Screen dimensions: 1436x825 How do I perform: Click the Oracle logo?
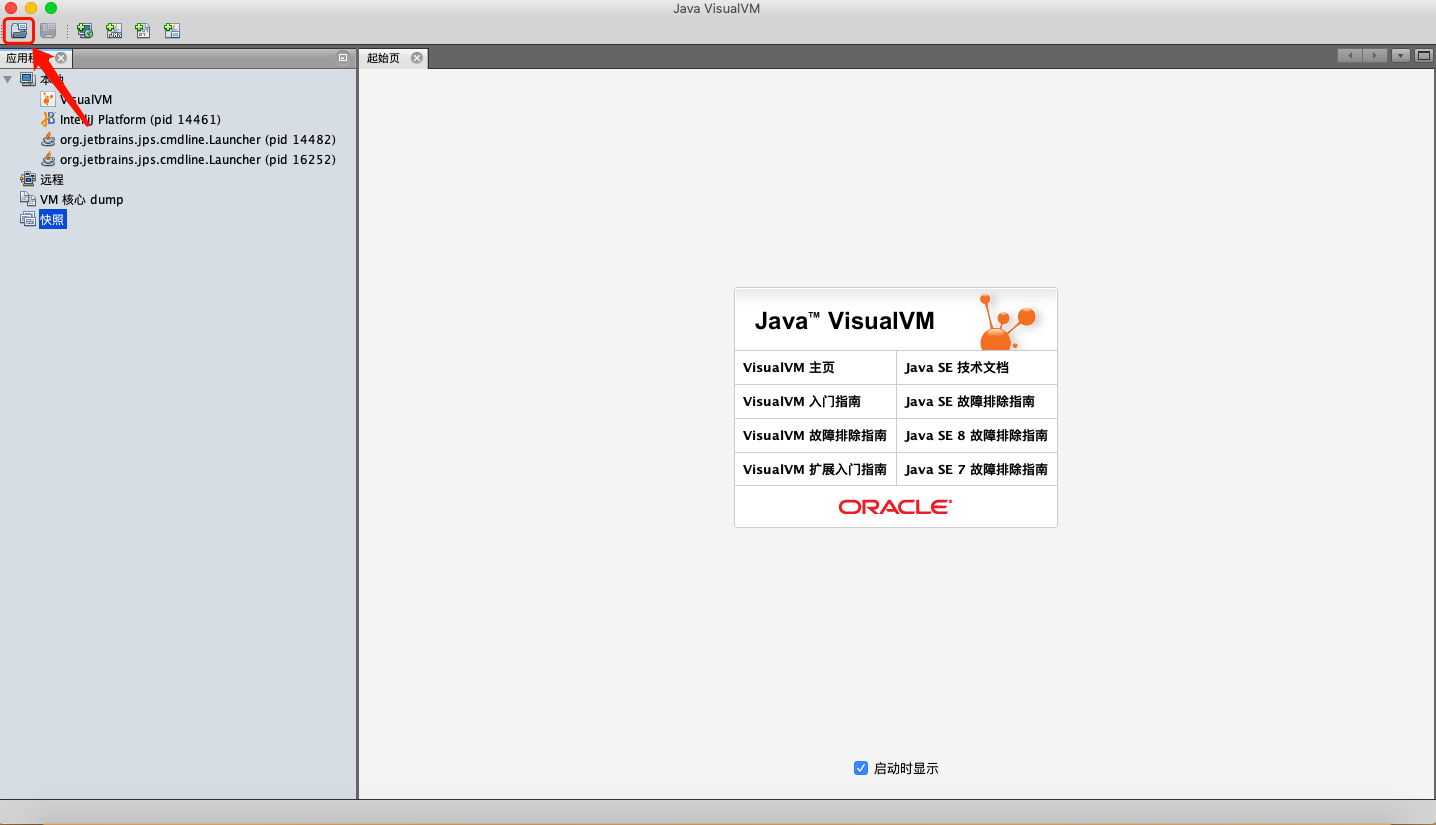coord(895,507)
